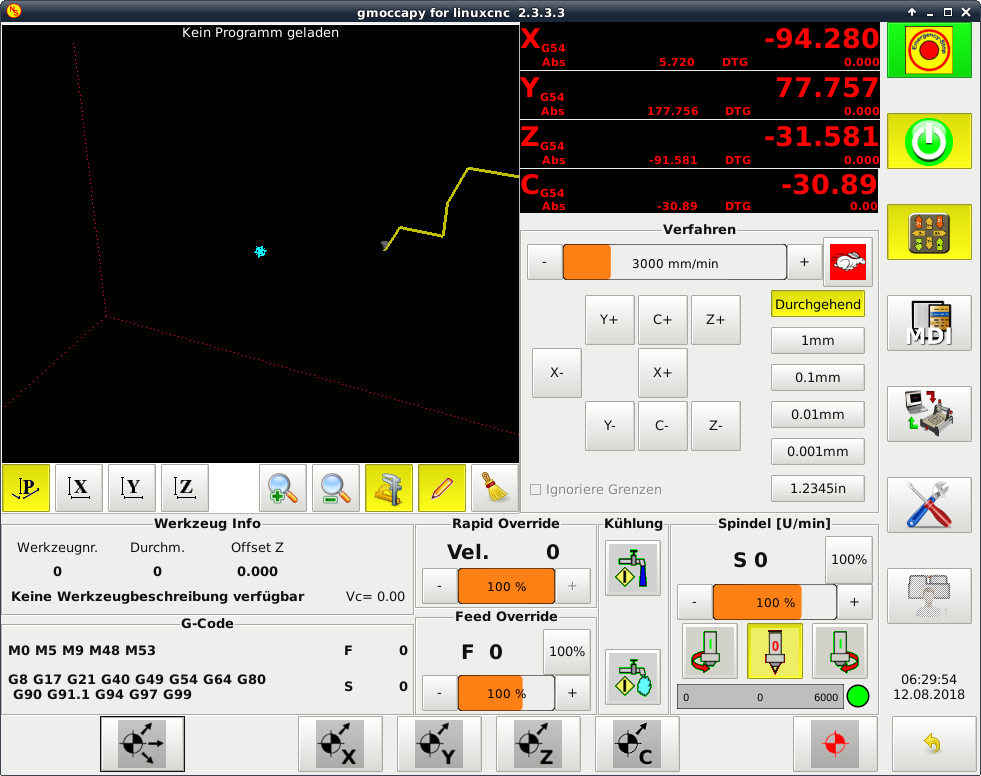The image size is (981, 776).
Task: Toggle tool path pencil icon
Action: [442, 488]
